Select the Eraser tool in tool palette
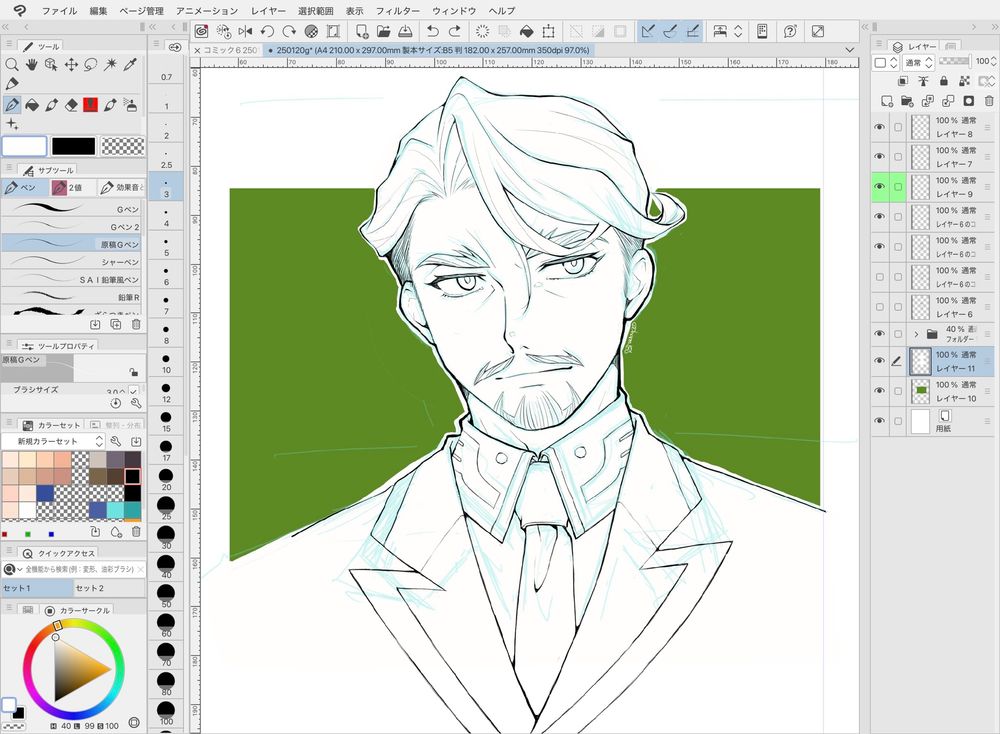Image resolution: width=1000 pixels, height=734 pixels. (x=71, y=104)
